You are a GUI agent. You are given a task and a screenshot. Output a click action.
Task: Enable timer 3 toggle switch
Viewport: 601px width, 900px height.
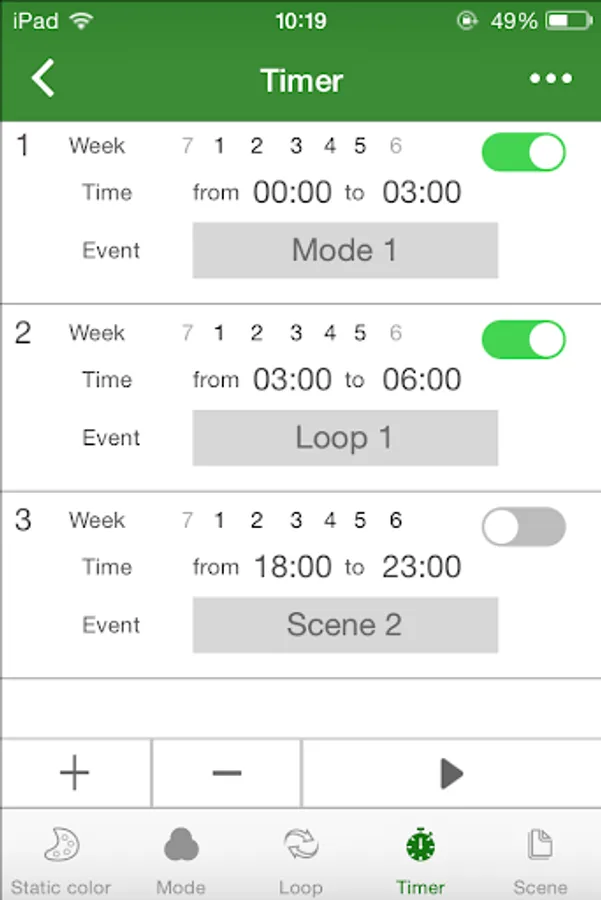524,526
